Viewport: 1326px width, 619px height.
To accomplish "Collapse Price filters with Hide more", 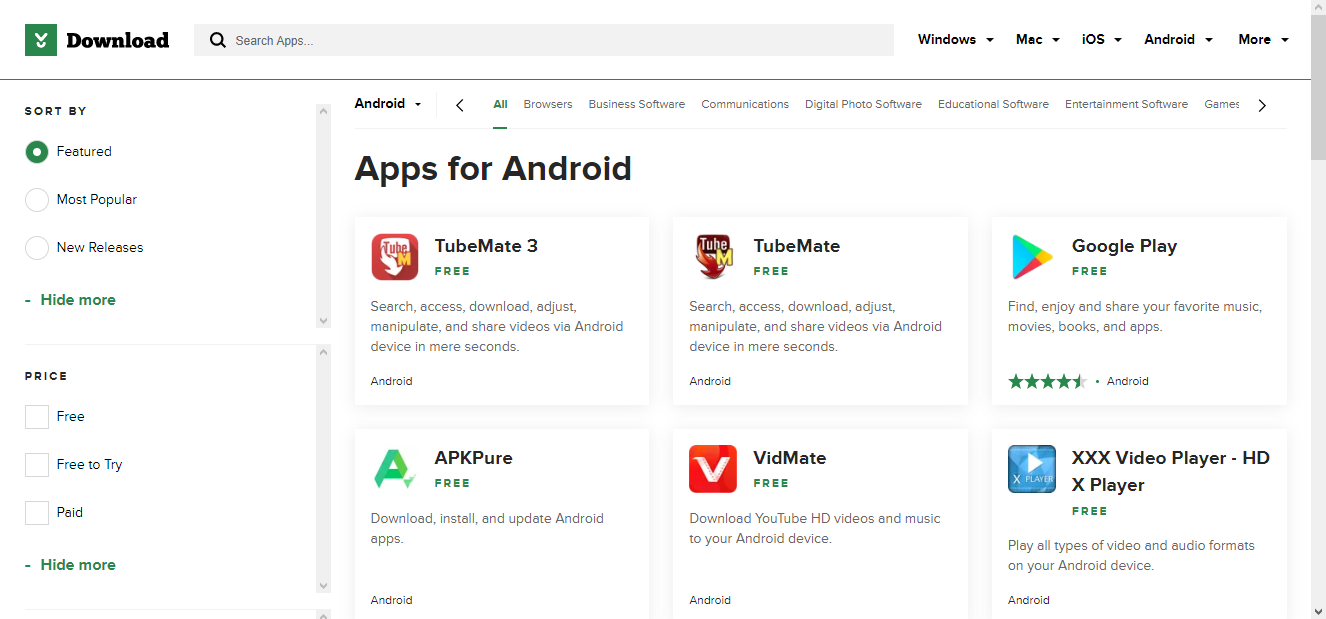I will [70, 565].
